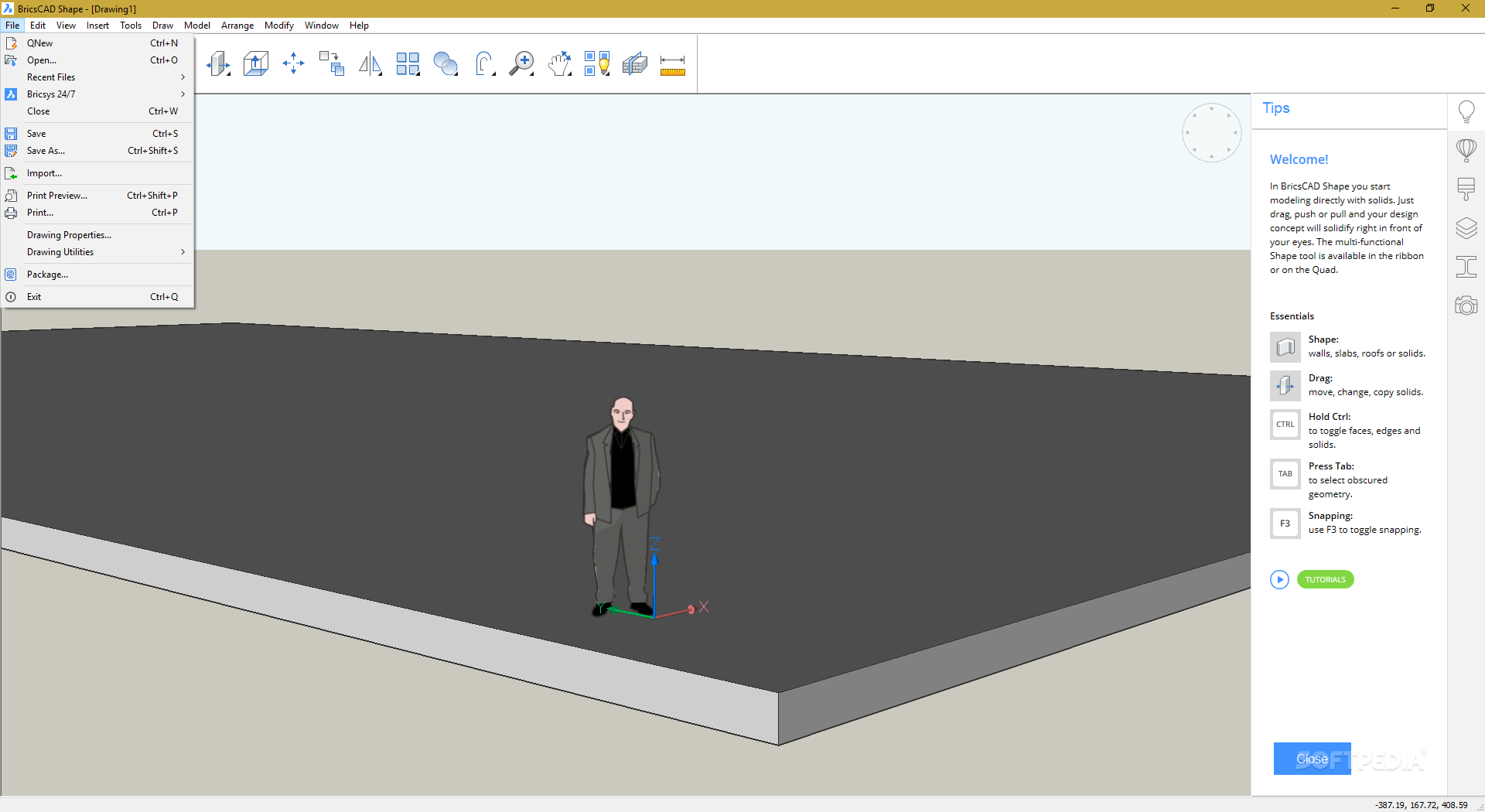Select Close in the File menu
Viewport: 1485px width, 812px height.
pos(97,111)
